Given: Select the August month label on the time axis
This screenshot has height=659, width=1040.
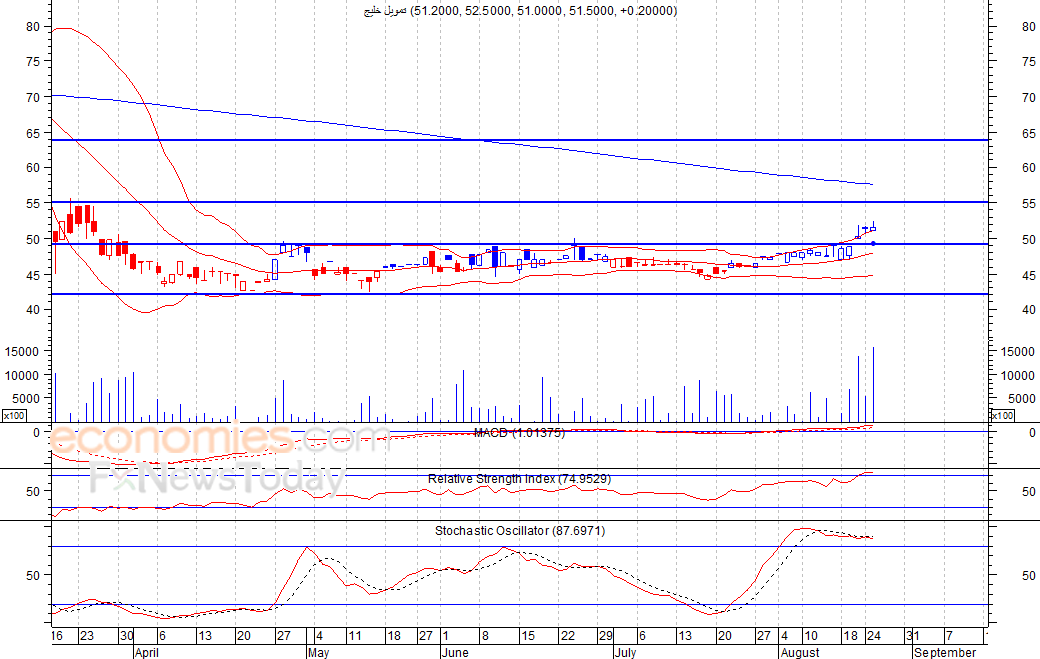Looking at the screenshot, I should point(800,652).
